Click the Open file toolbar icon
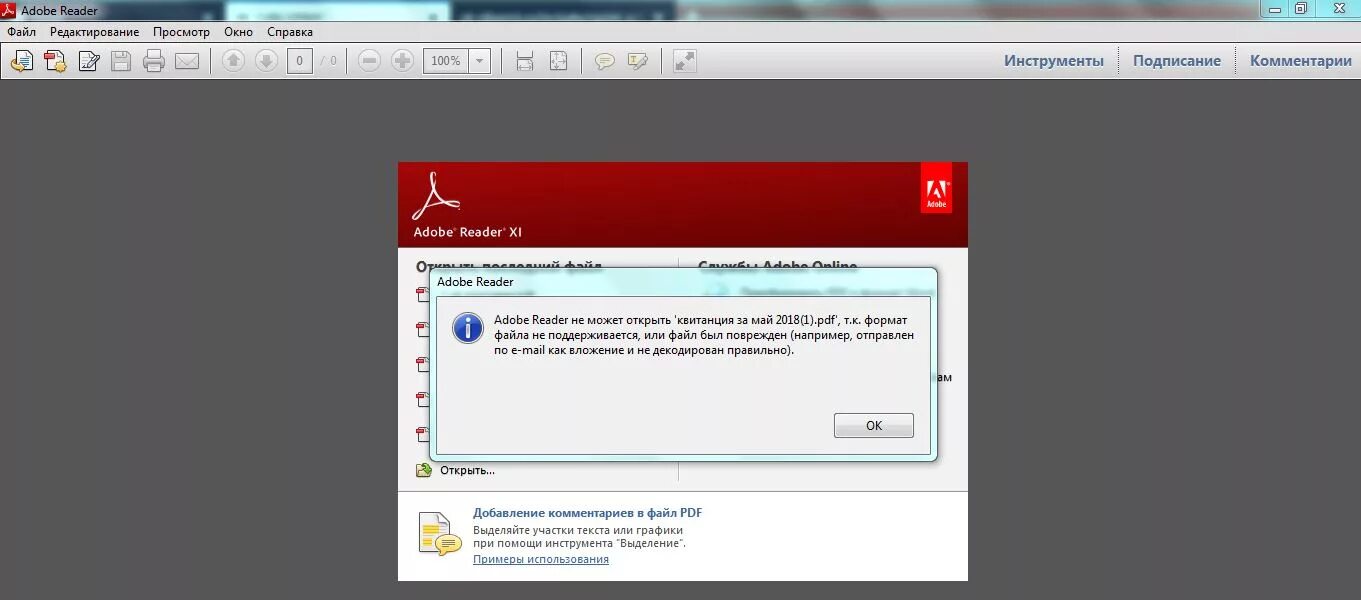 [21, 61]
